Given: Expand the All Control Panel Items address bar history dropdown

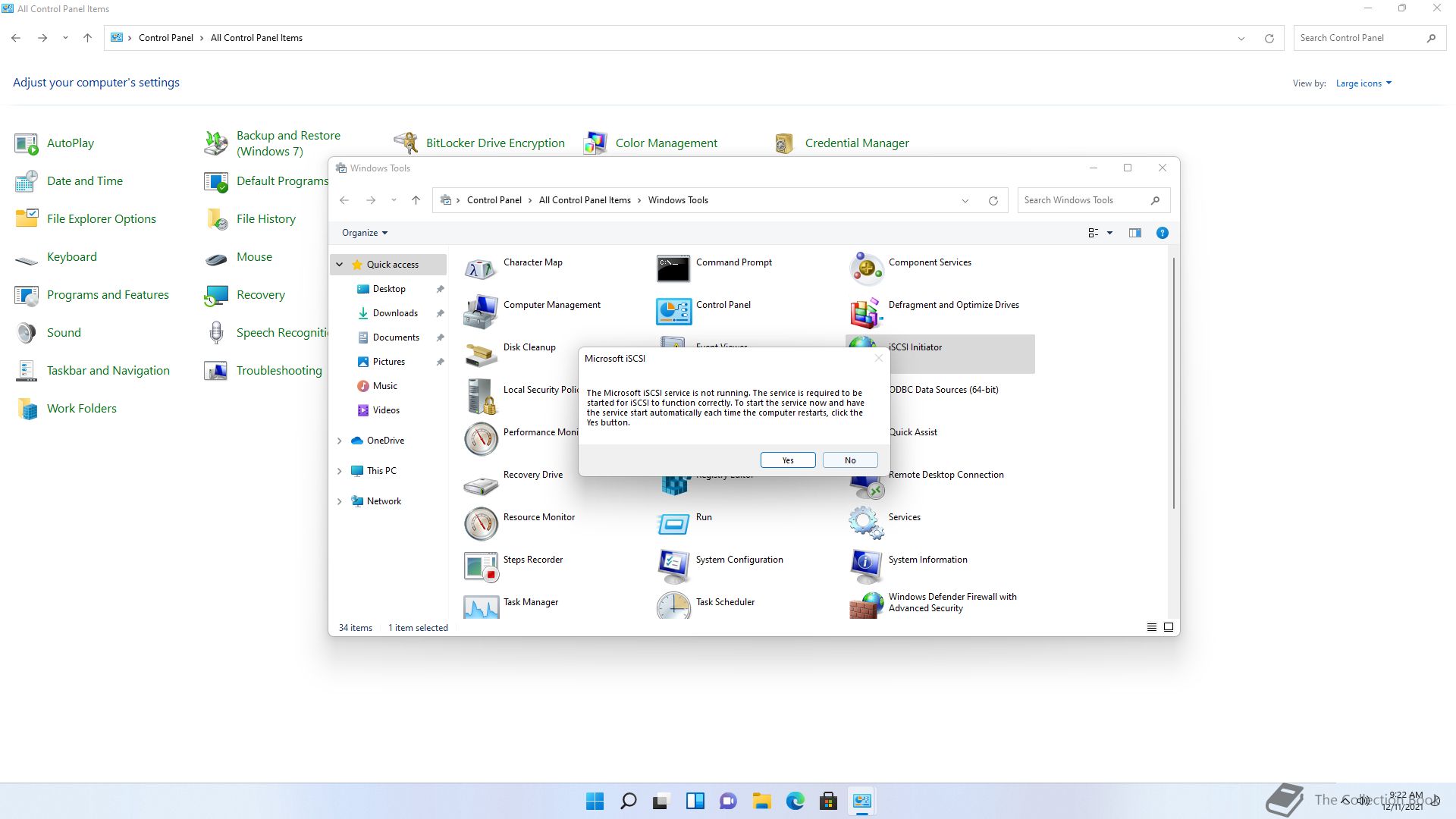Looking at the screenshot, I should click(1241, 38).
